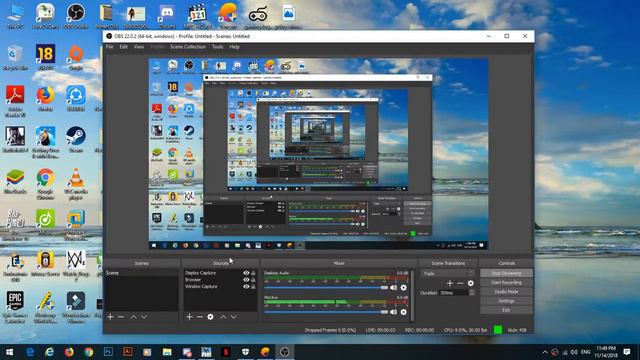Adjust Duration spinner arrows
The image size is (640, 360).
[472, 293]
